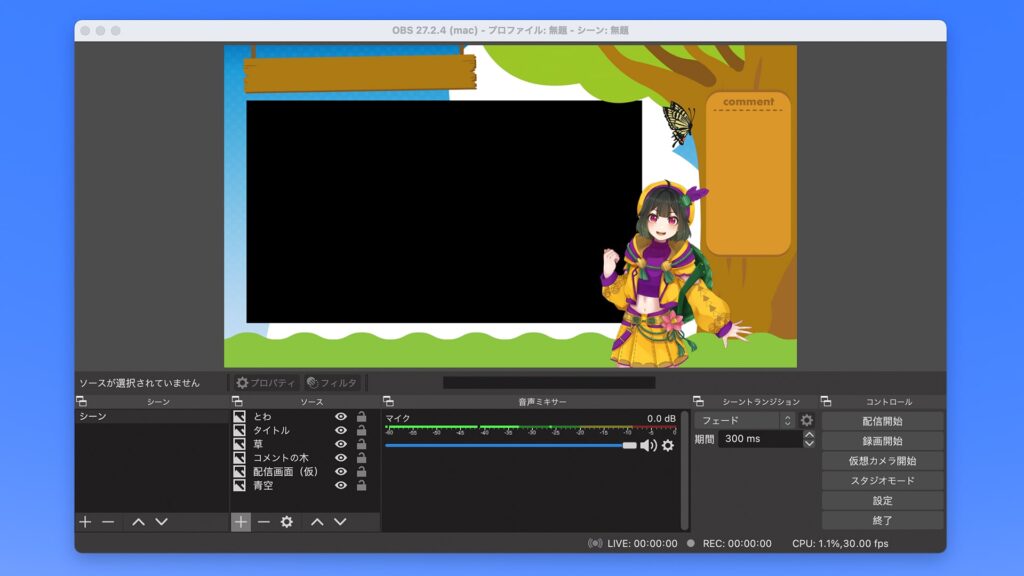The image size is (1024, 576).
Task: Move the selected source up with the arrow icon
Action: [x=318, y=522]
